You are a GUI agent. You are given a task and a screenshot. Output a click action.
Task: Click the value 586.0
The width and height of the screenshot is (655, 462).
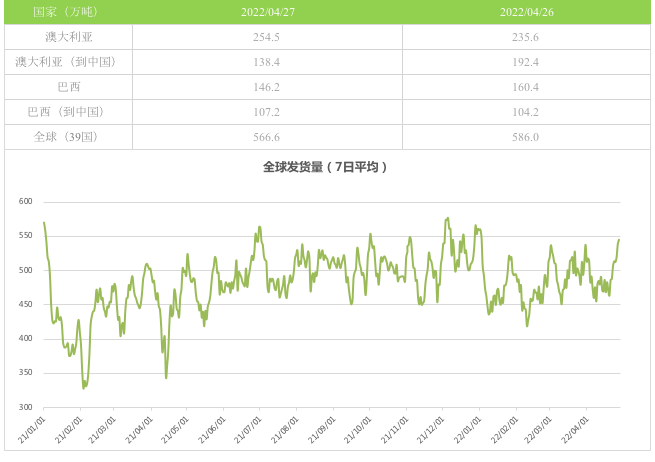tap(526, 137)
